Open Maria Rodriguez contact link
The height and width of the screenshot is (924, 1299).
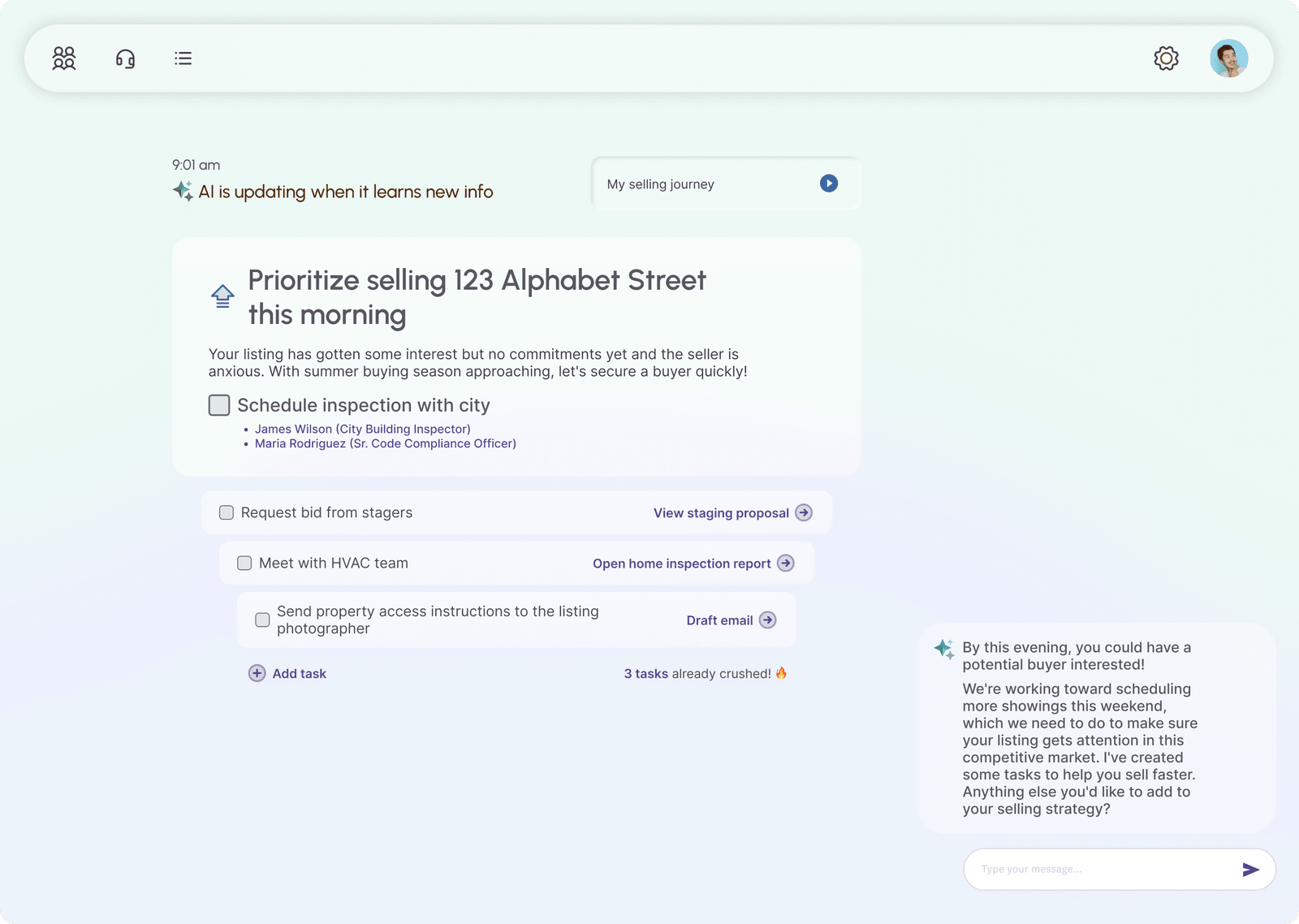[386, 443]
